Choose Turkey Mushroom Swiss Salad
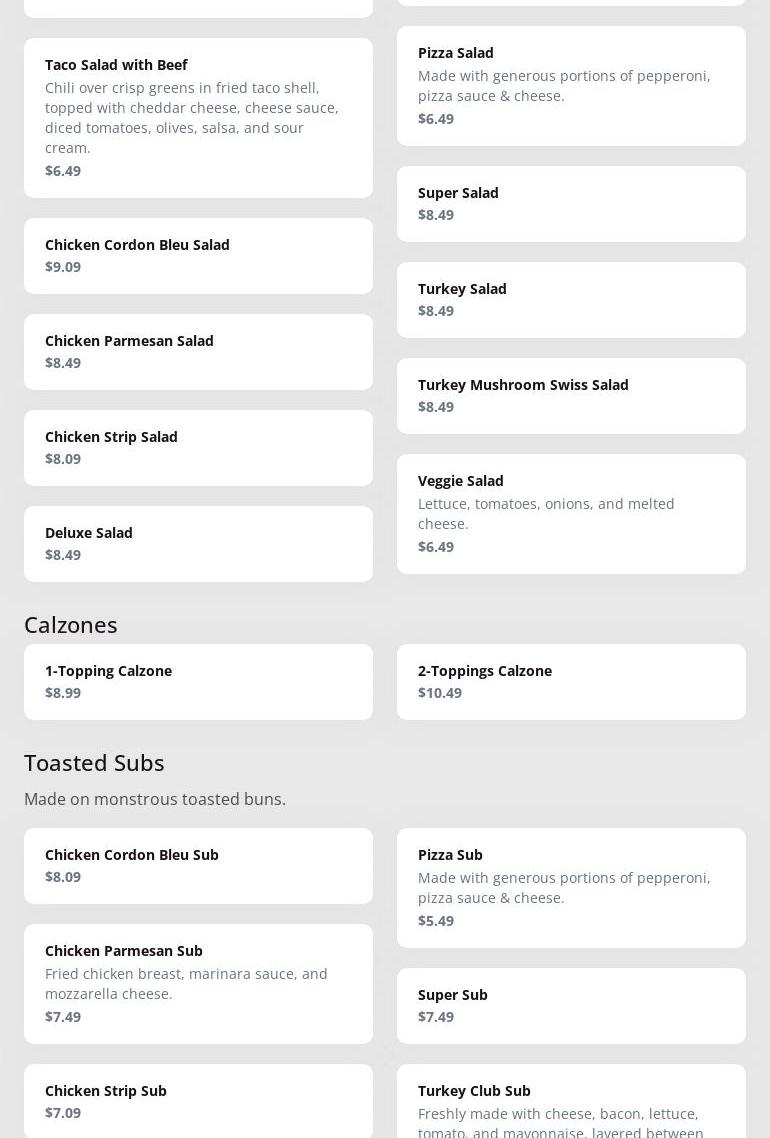Screen dimensions: 770x1138 pyautogui.click(x=571, y=395)
